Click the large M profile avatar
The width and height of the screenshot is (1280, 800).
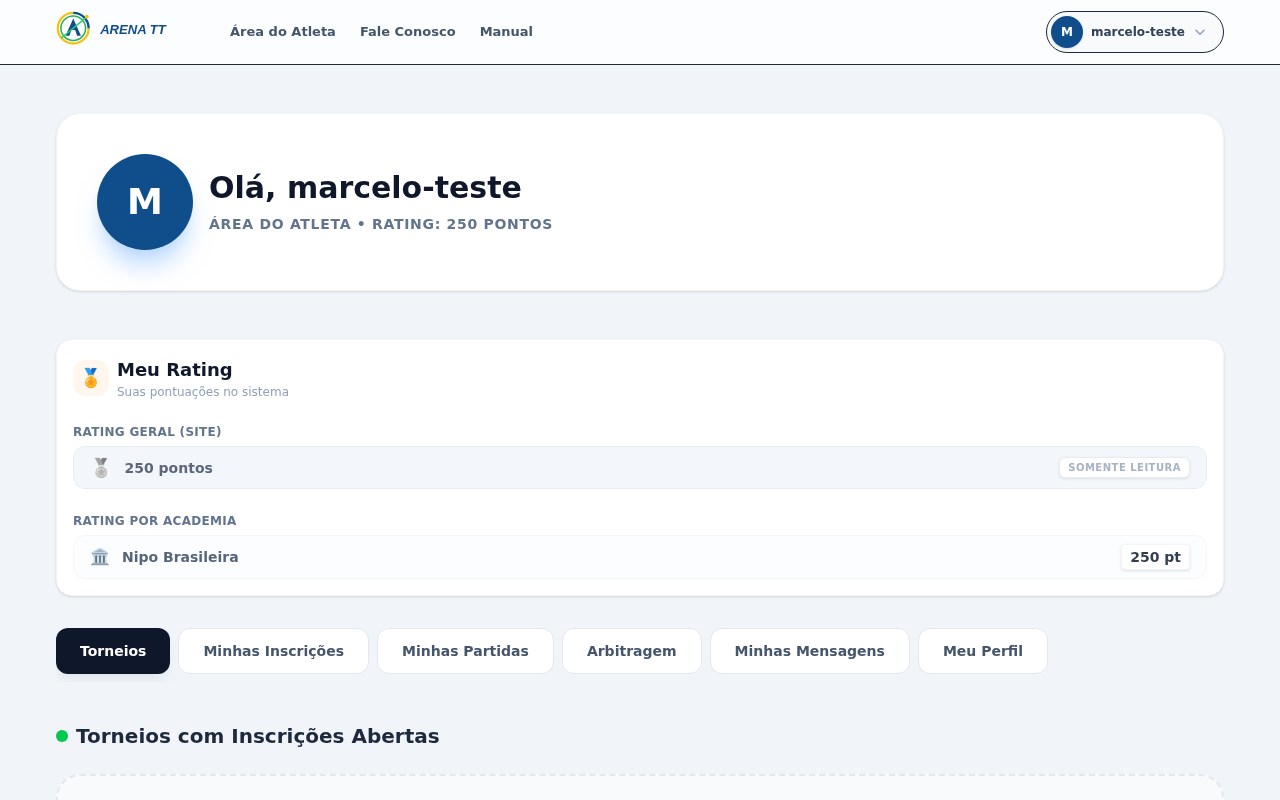pyautogui.click(x=145, y=202)
